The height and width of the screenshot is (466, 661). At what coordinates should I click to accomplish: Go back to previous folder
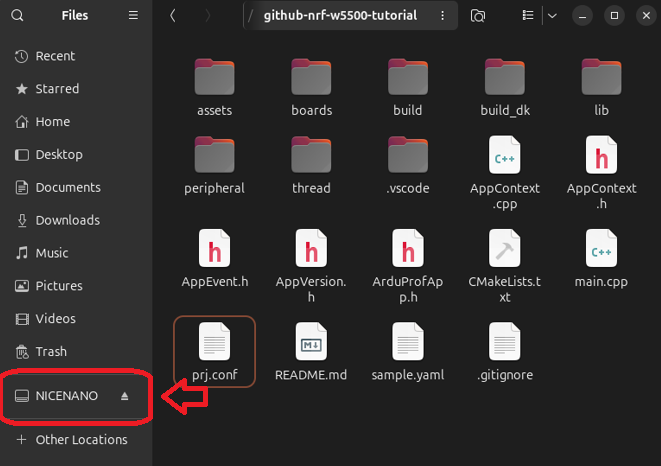[x=172, y=16]
